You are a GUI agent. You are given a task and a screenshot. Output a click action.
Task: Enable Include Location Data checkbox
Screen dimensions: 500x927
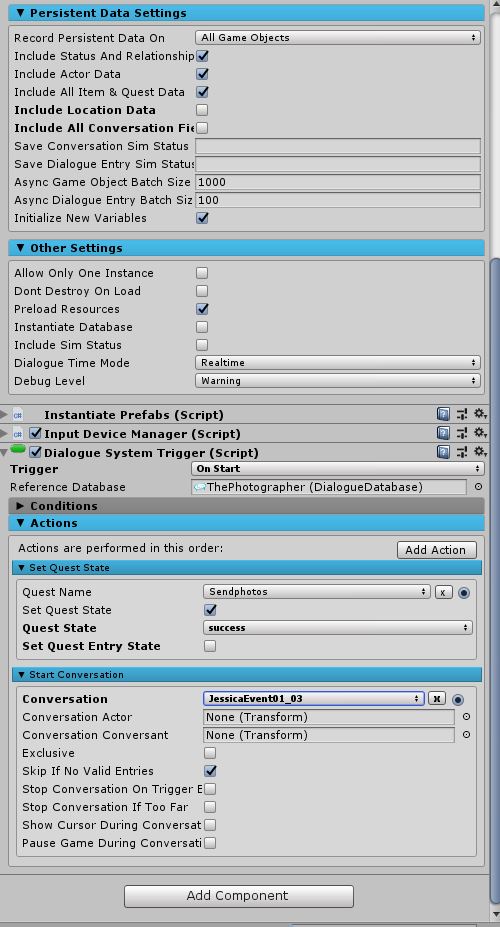point(202,110)
